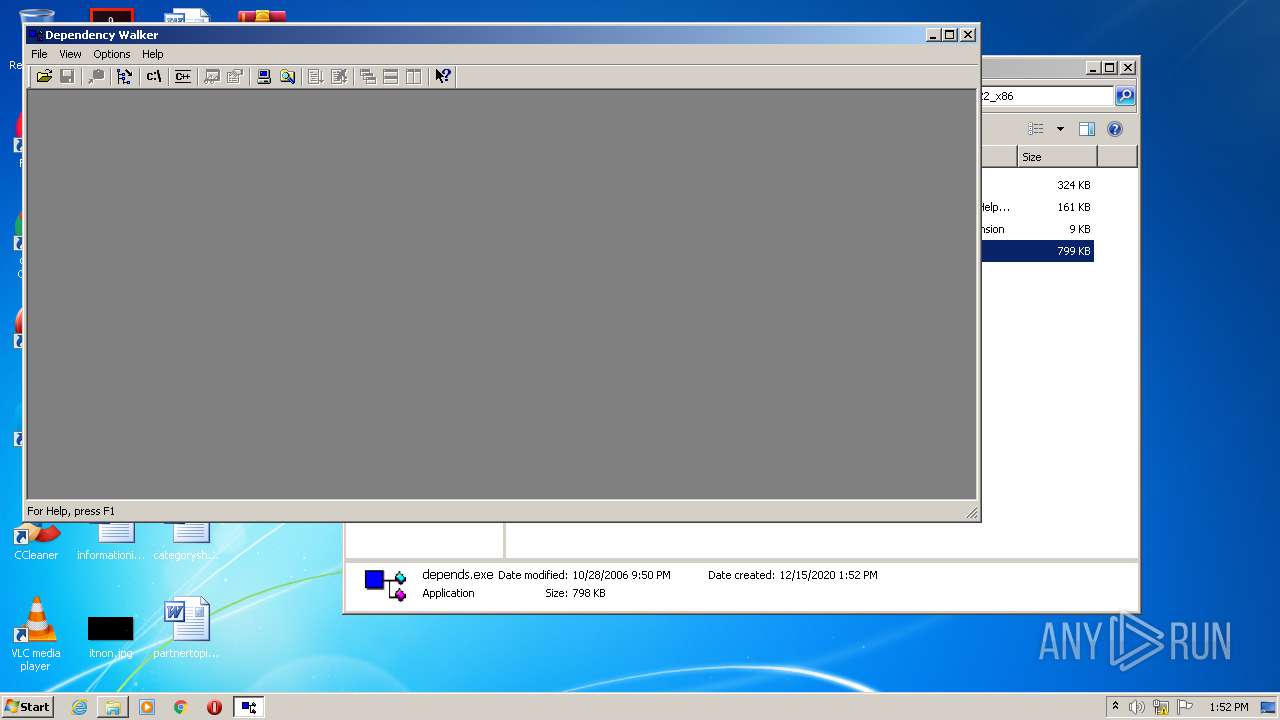This screenshot has height=720, width=1280.
Task: Open the Windows Explorer taskbar button
Action: coord(113,707)
